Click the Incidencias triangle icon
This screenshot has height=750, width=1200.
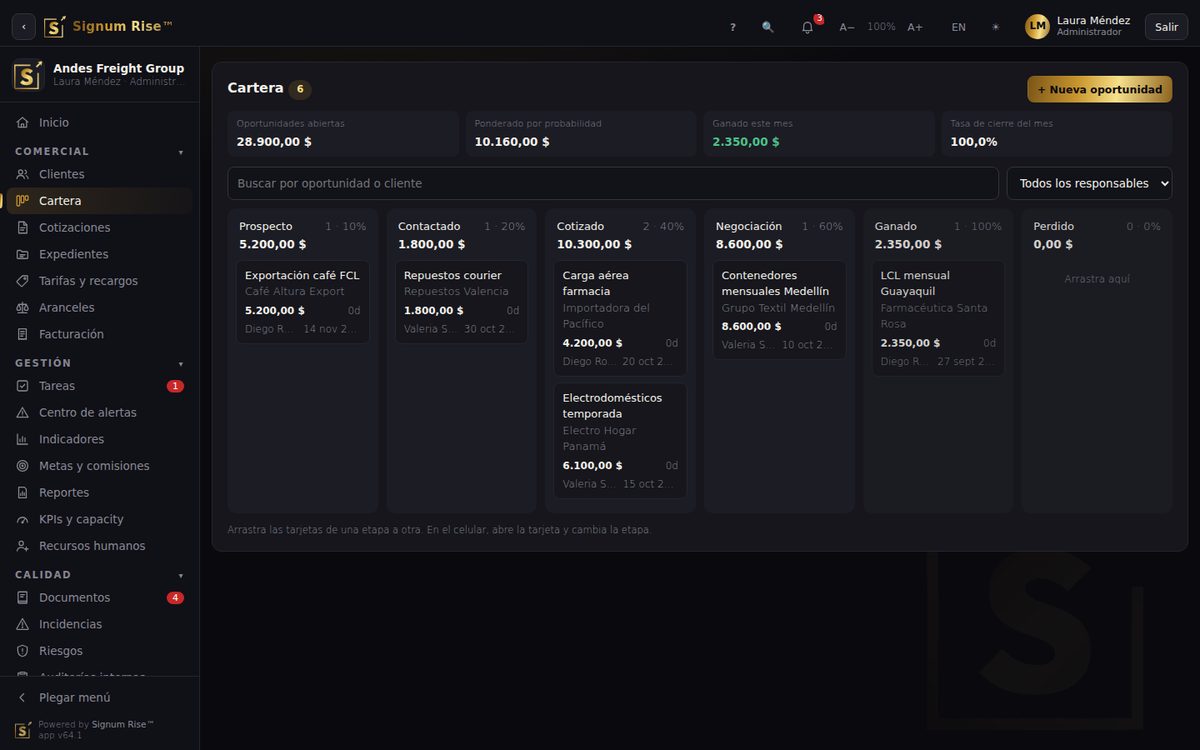(23, 624)
